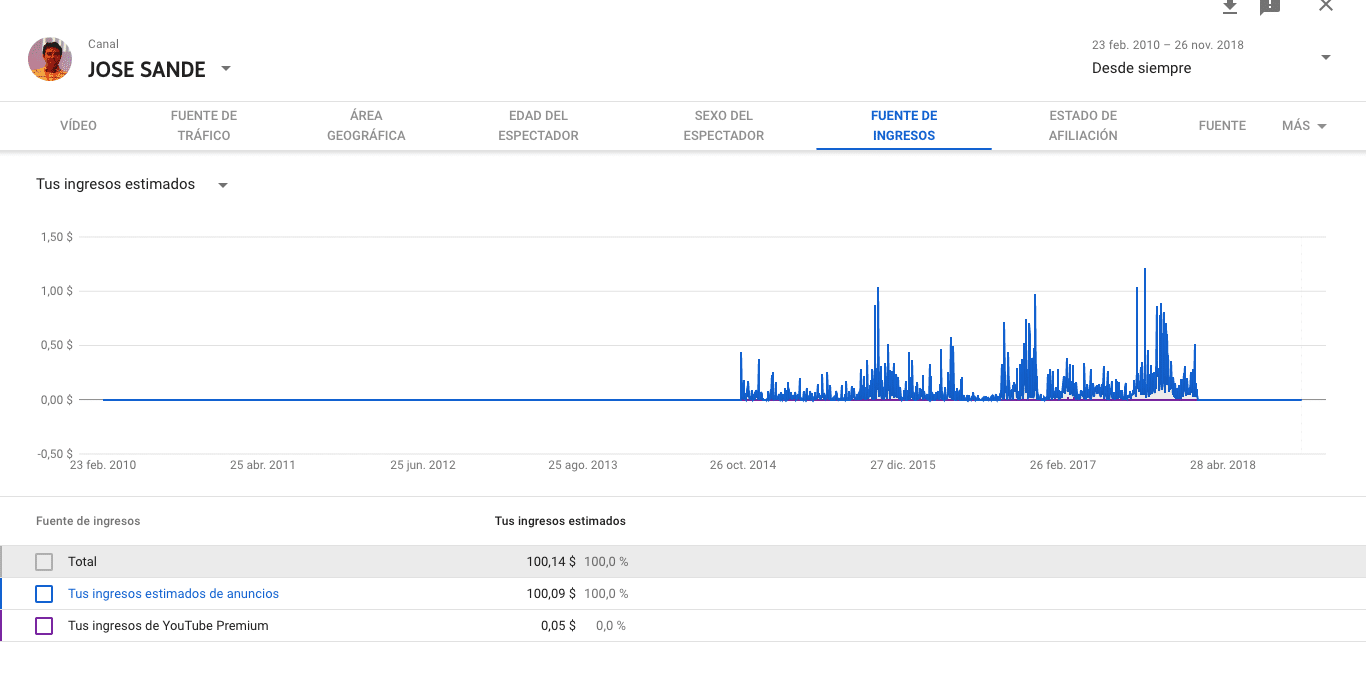Click the -0,50 $ y-axis label
Screen dimensions: 1366x676
click(x=55, y=454)
